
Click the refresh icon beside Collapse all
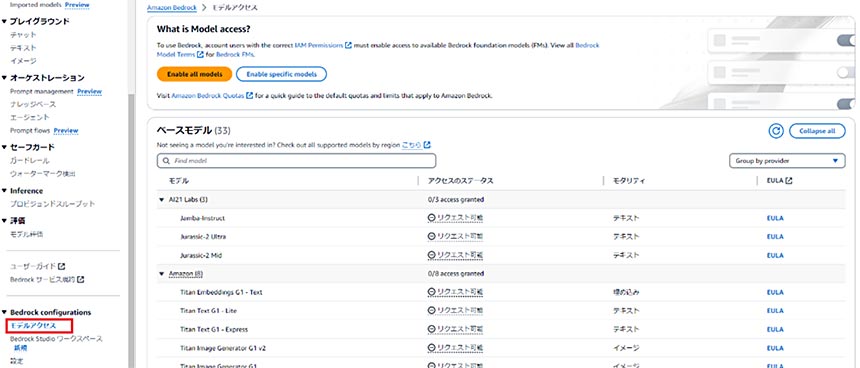point(776,131)
